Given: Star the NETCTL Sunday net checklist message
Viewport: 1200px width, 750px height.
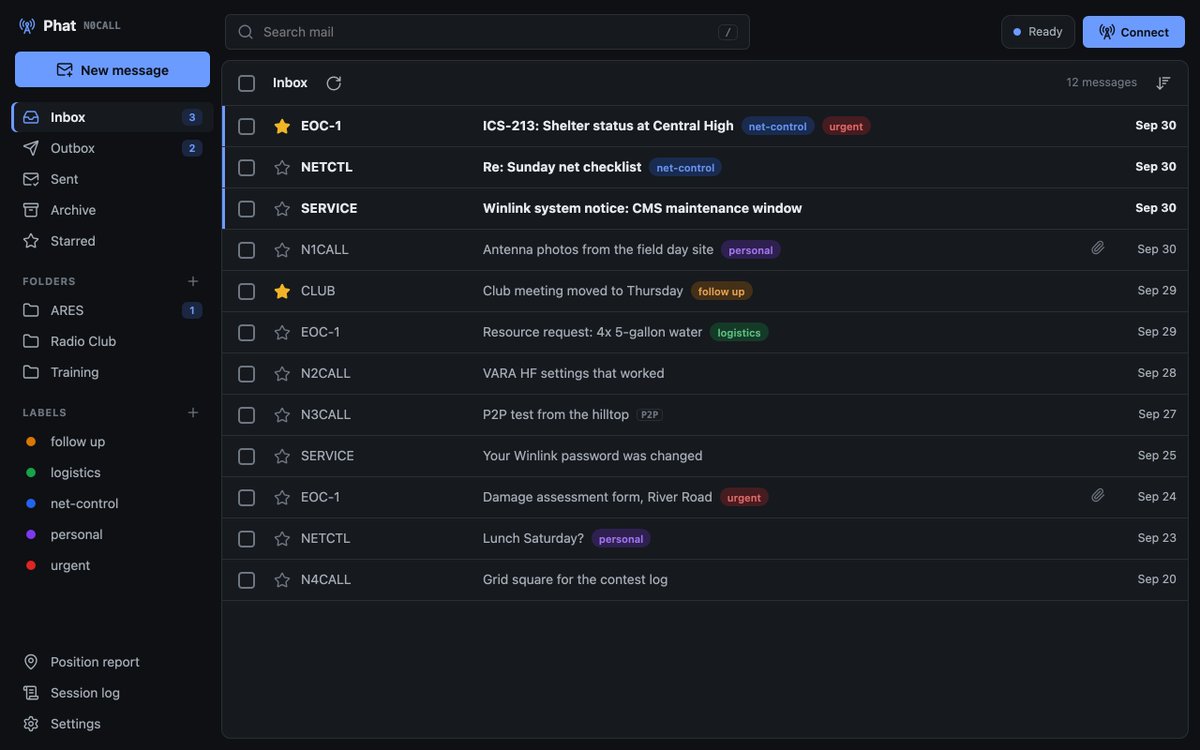Looking at the screenshot, I should click(282, 167).
